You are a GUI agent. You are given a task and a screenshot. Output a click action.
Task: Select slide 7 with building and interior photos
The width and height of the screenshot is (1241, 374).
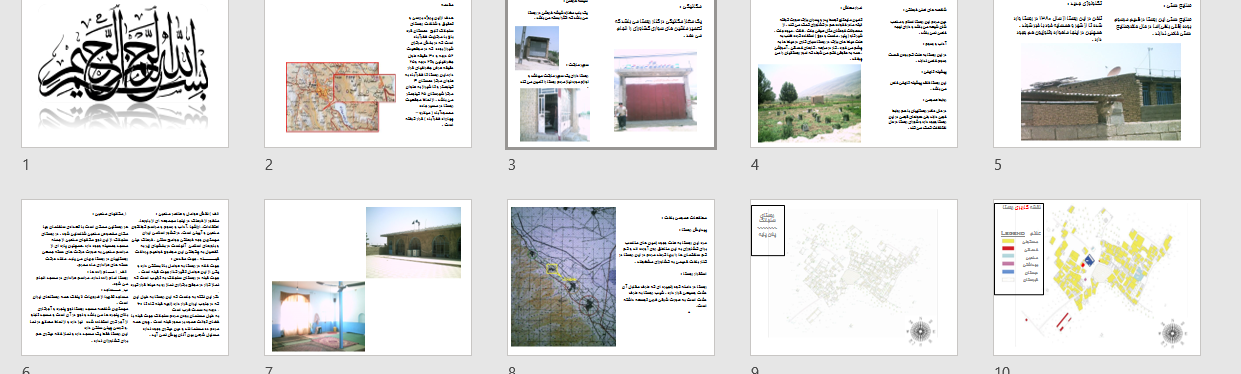(x=368, y=278)
